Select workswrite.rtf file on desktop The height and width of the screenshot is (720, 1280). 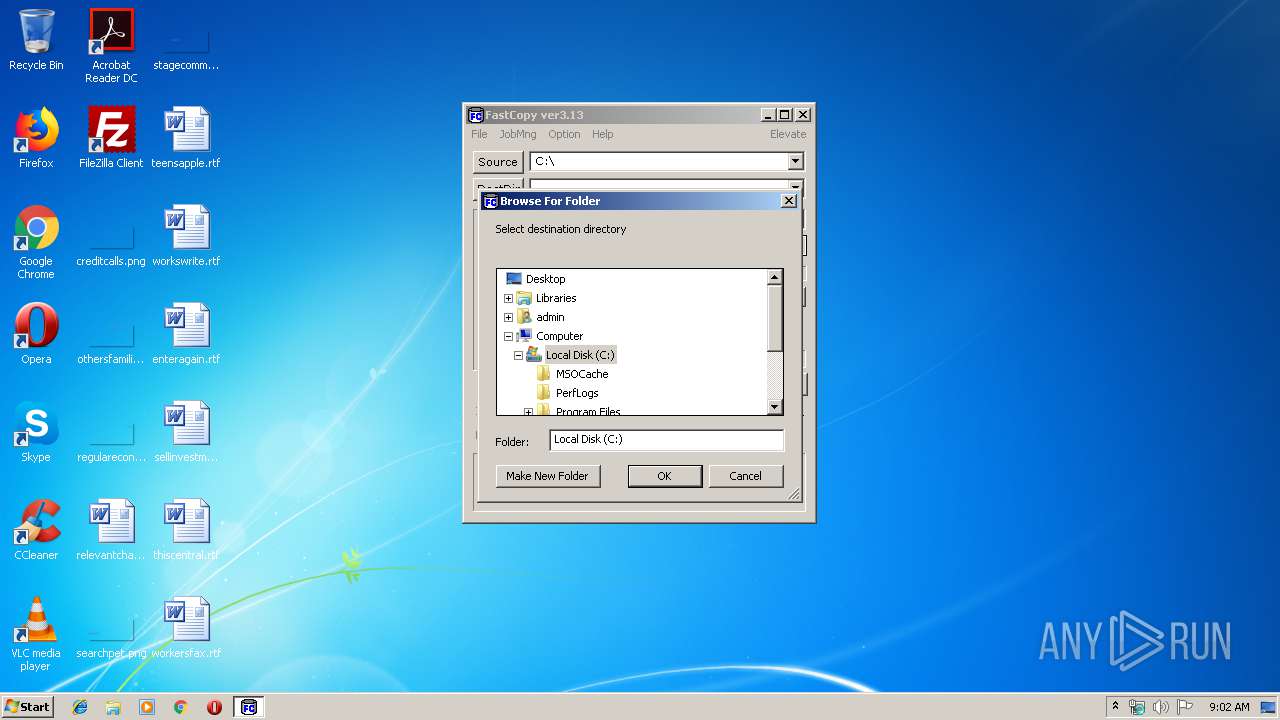186,236
